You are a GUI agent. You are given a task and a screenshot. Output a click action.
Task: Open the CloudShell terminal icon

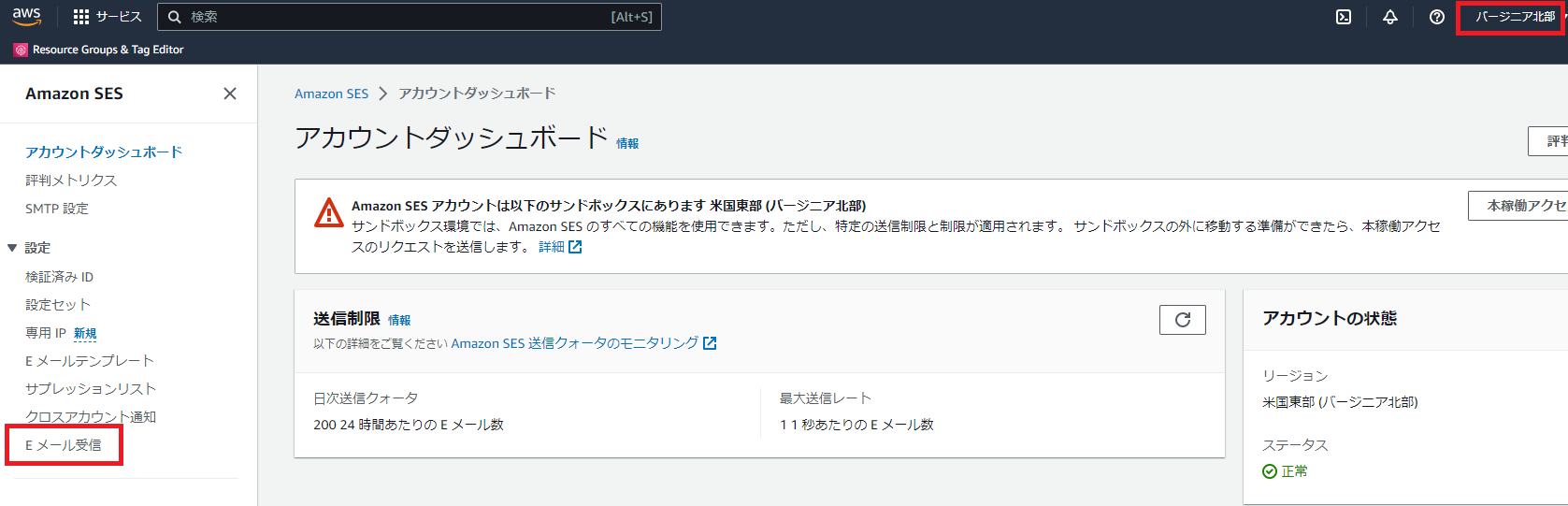point(1344,17)
